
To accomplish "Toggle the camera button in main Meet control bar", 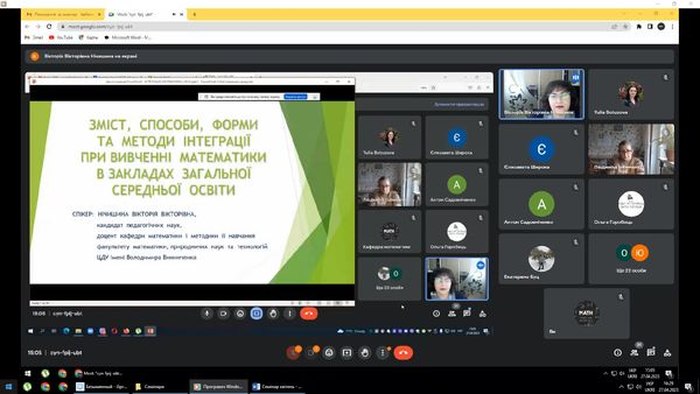I will 311,353.
